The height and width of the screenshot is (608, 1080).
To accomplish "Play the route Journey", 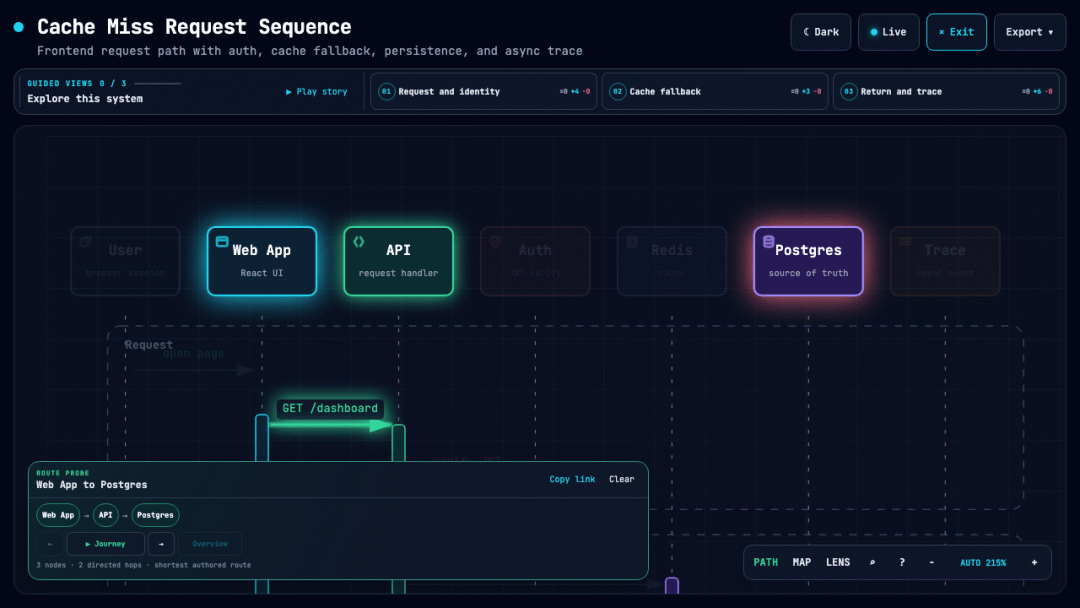I will tap(105, 544).
